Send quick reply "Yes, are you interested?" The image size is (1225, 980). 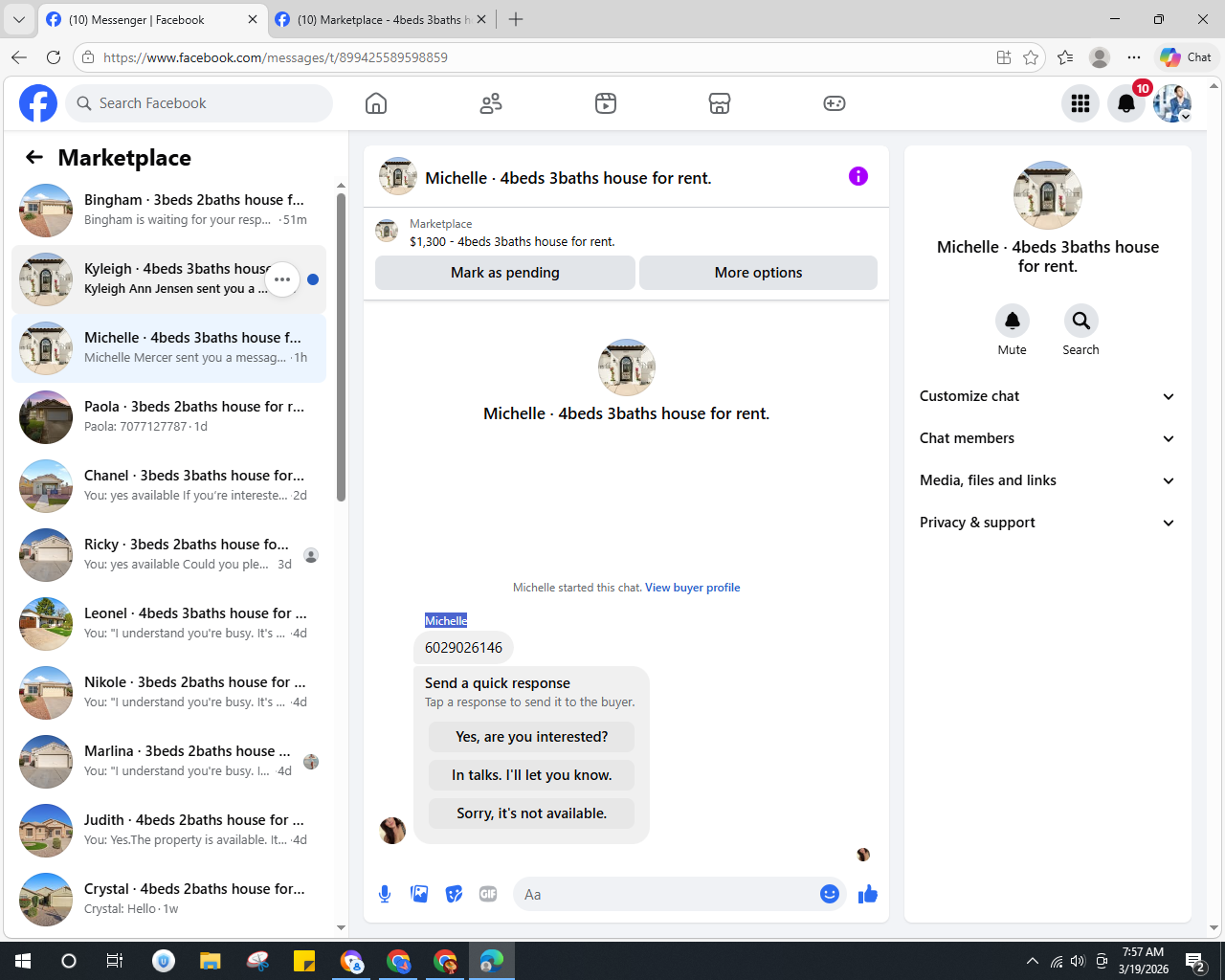531,737
